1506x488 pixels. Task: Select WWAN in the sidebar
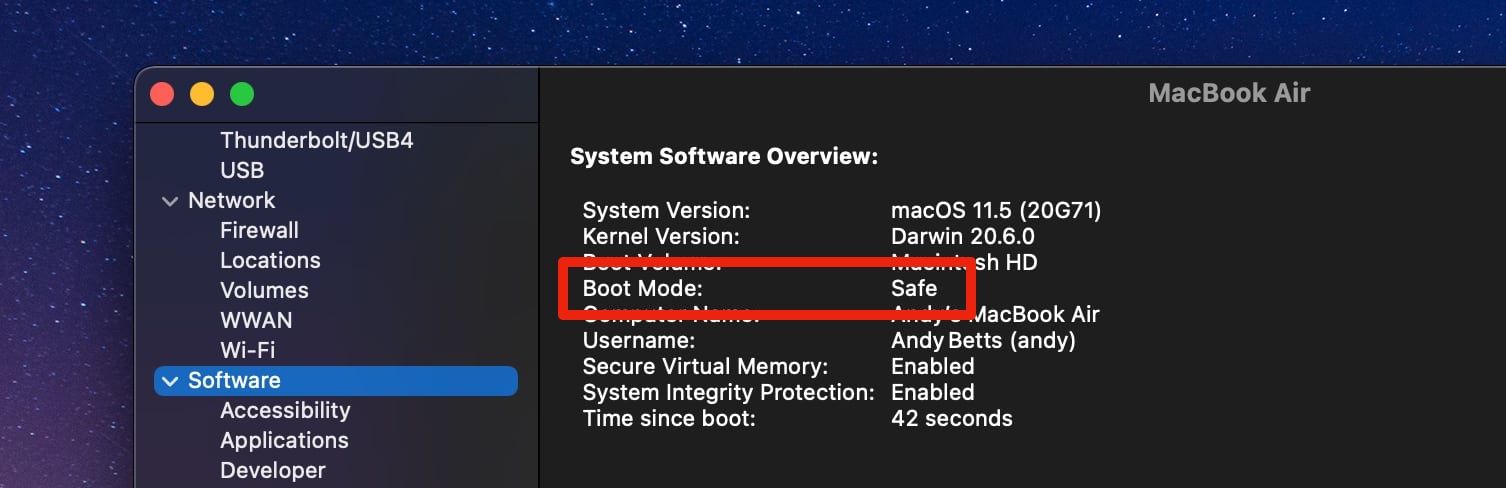(x=256, y=320)
